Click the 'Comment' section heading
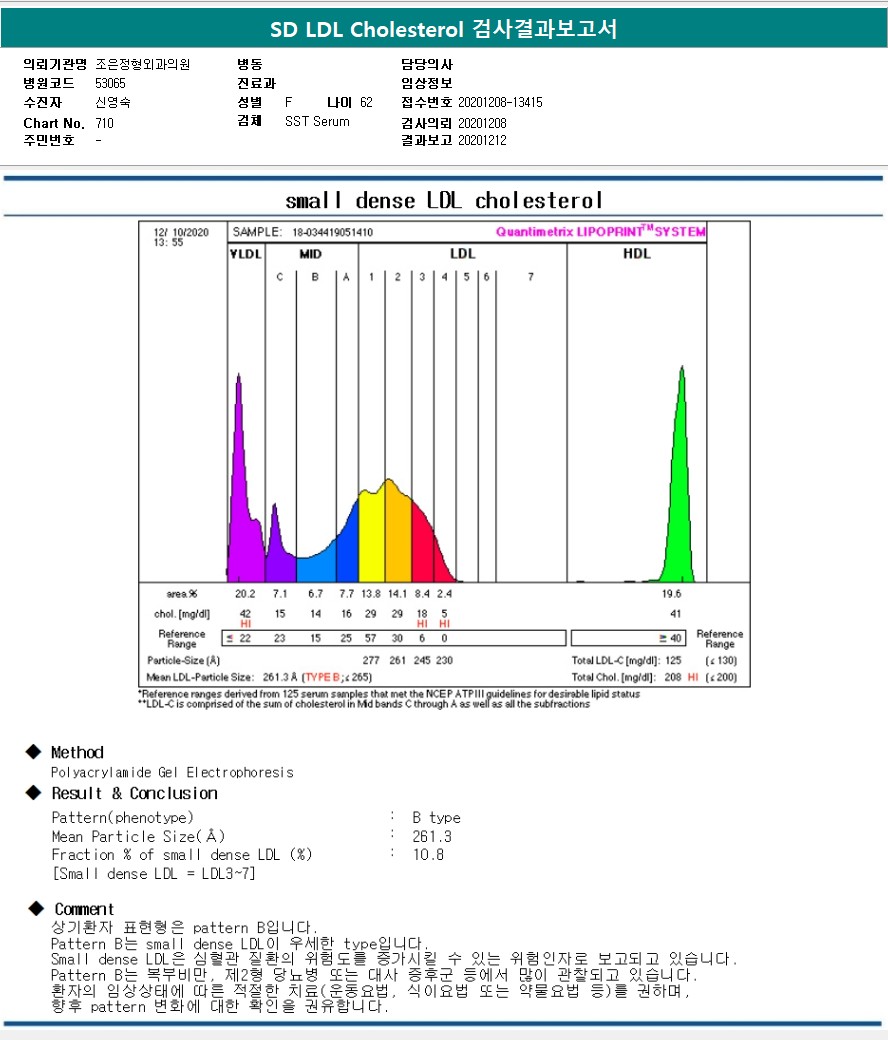The width and height of the screenshot is (888, 1040). coord(84,909)
